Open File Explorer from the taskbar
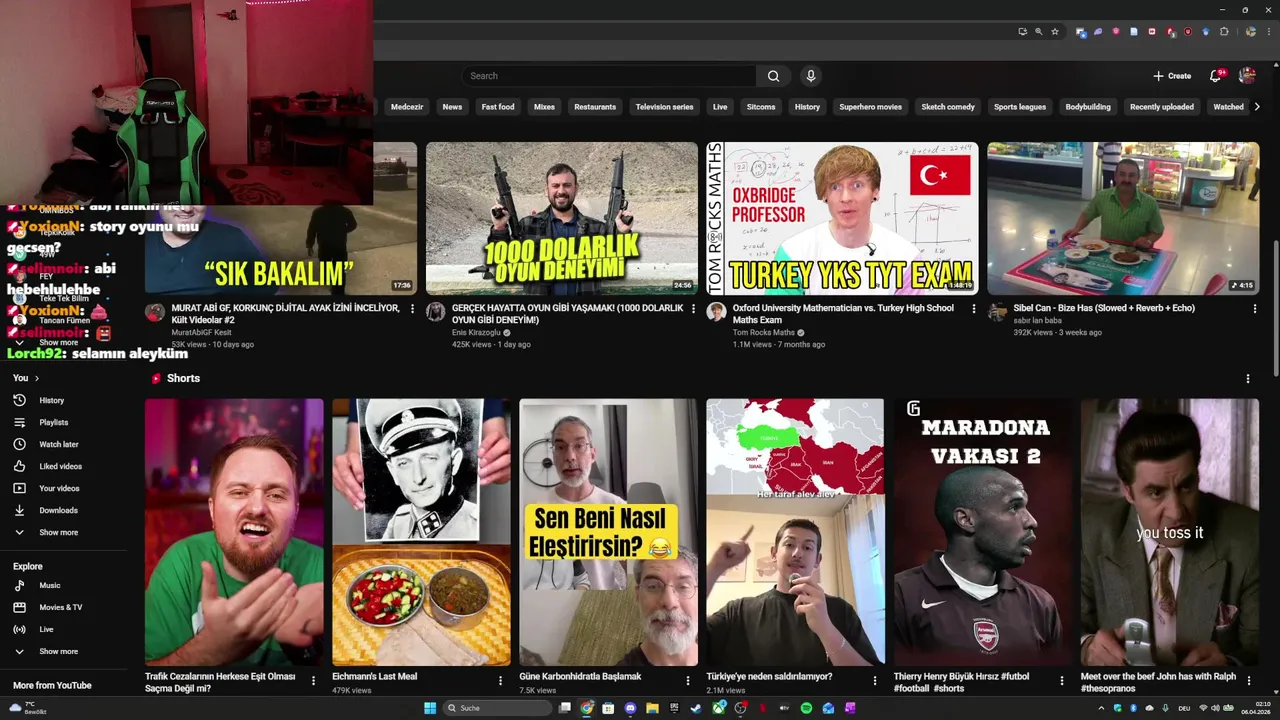The height and width of the screenshot is (720, 1280). [652, 708]
